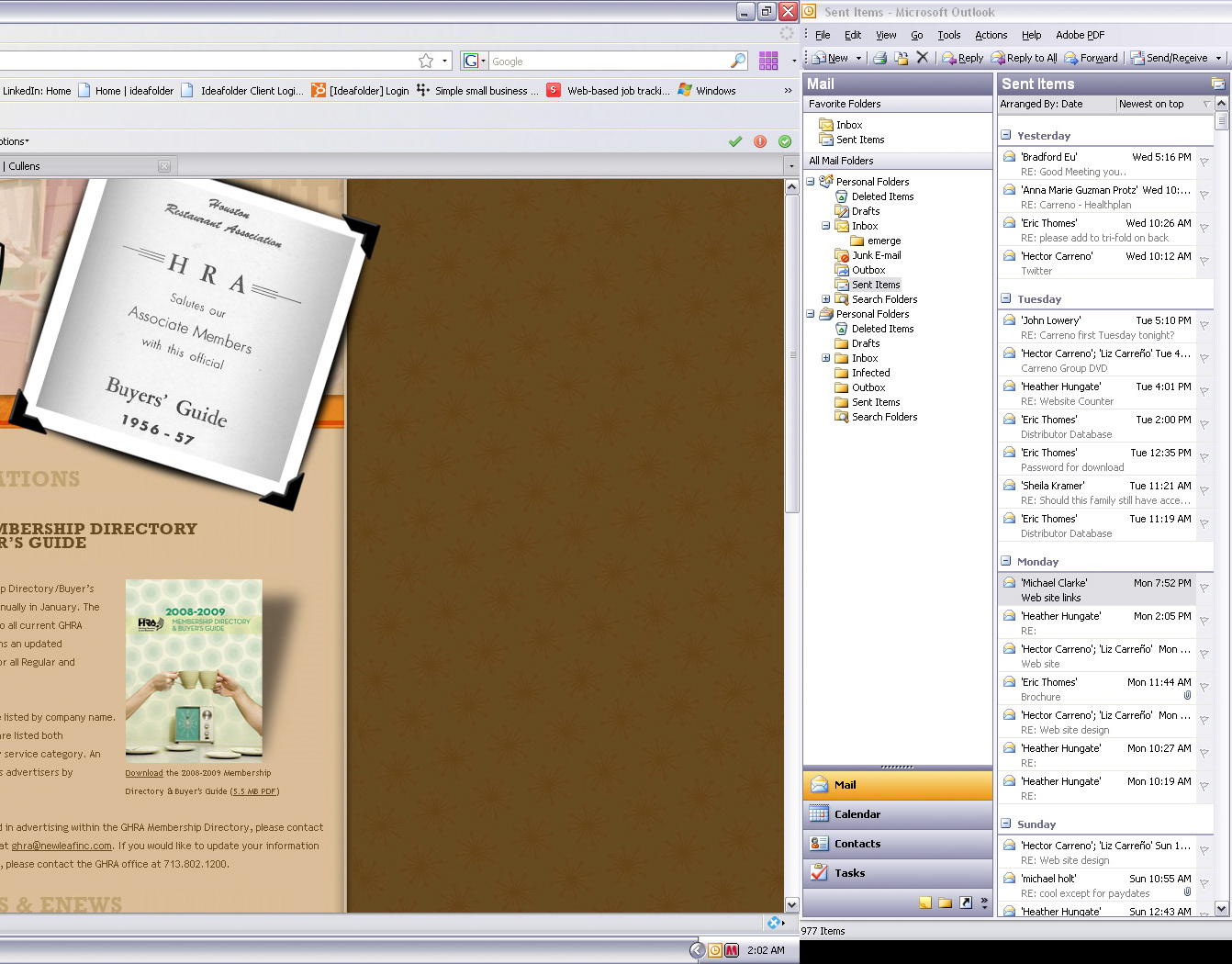Forward the selected message
Image resolution: width=1232 pixels, height=964 pixels.
click(1091, 58)
